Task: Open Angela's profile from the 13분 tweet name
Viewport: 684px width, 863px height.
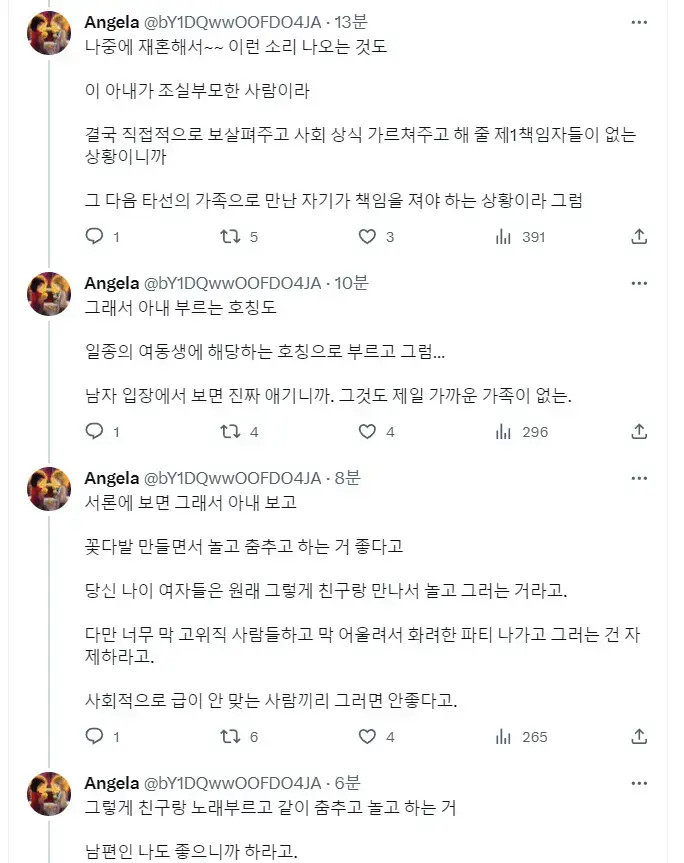Action: pos(112,21)
